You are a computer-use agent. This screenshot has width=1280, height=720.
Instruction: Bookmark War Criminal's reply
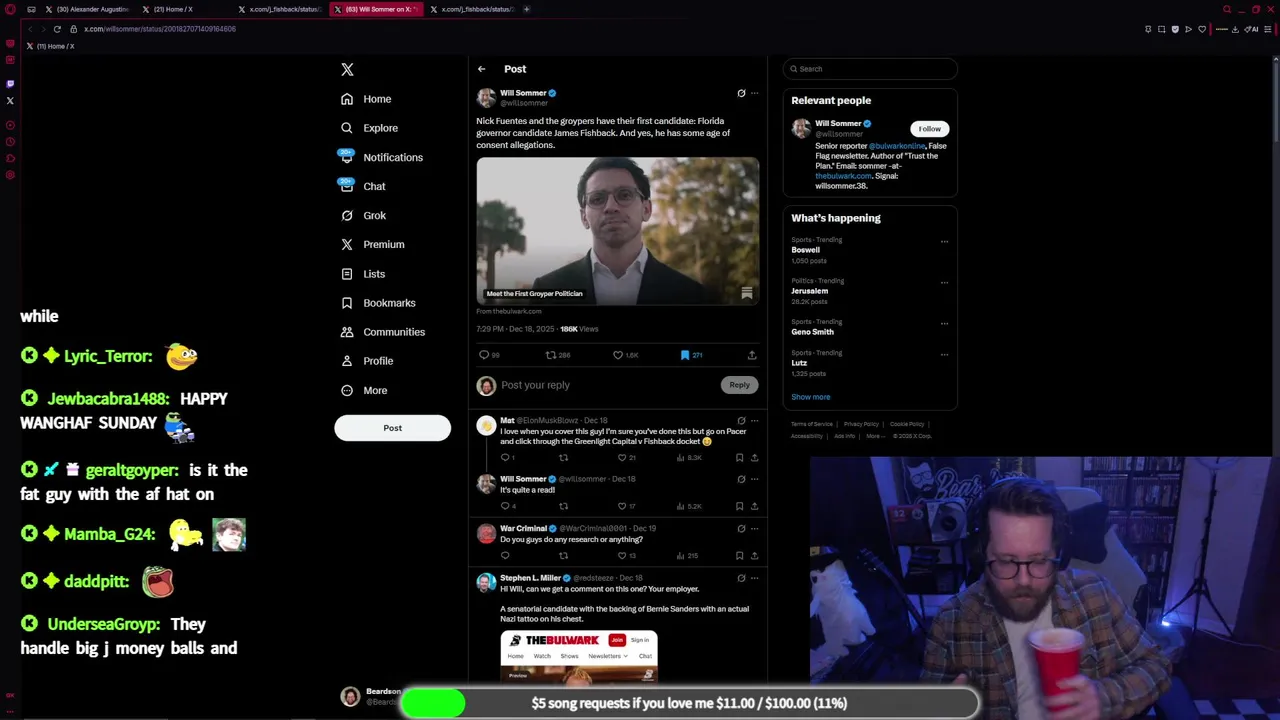pyautogui.click(x=740, y=556)
